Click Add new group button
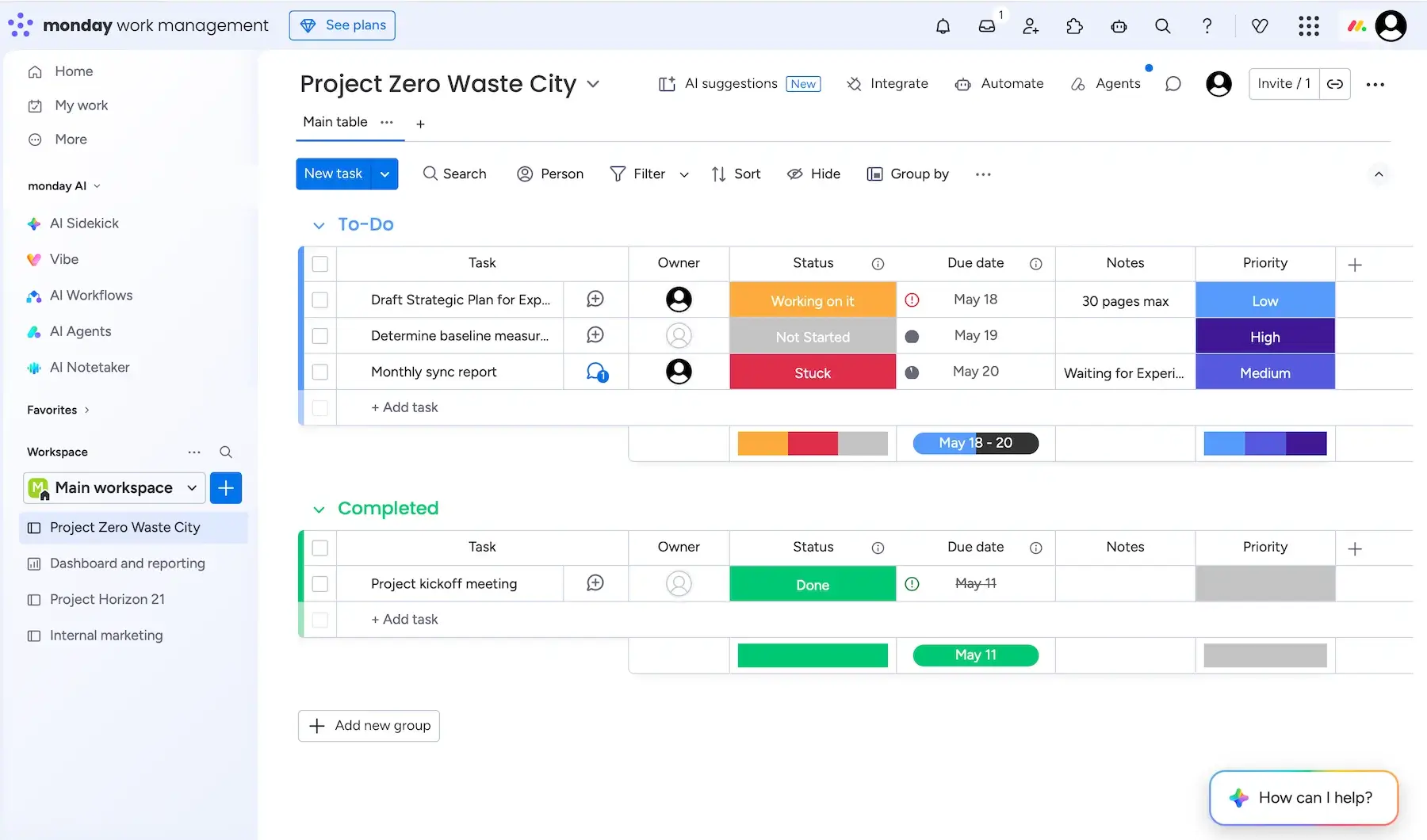 tap(369, 726)
